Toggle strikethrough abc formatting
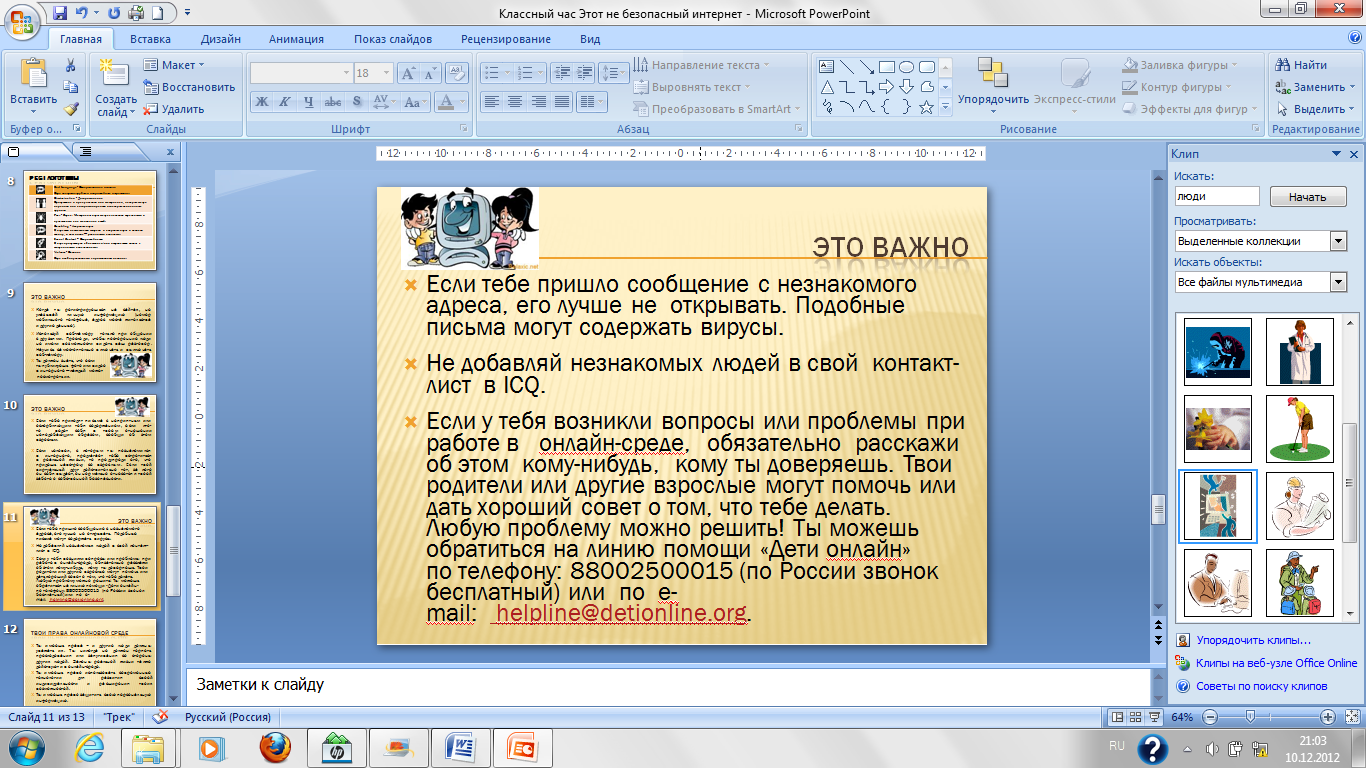This screenshot has width=1366, height=768. [x=334, y=101]
